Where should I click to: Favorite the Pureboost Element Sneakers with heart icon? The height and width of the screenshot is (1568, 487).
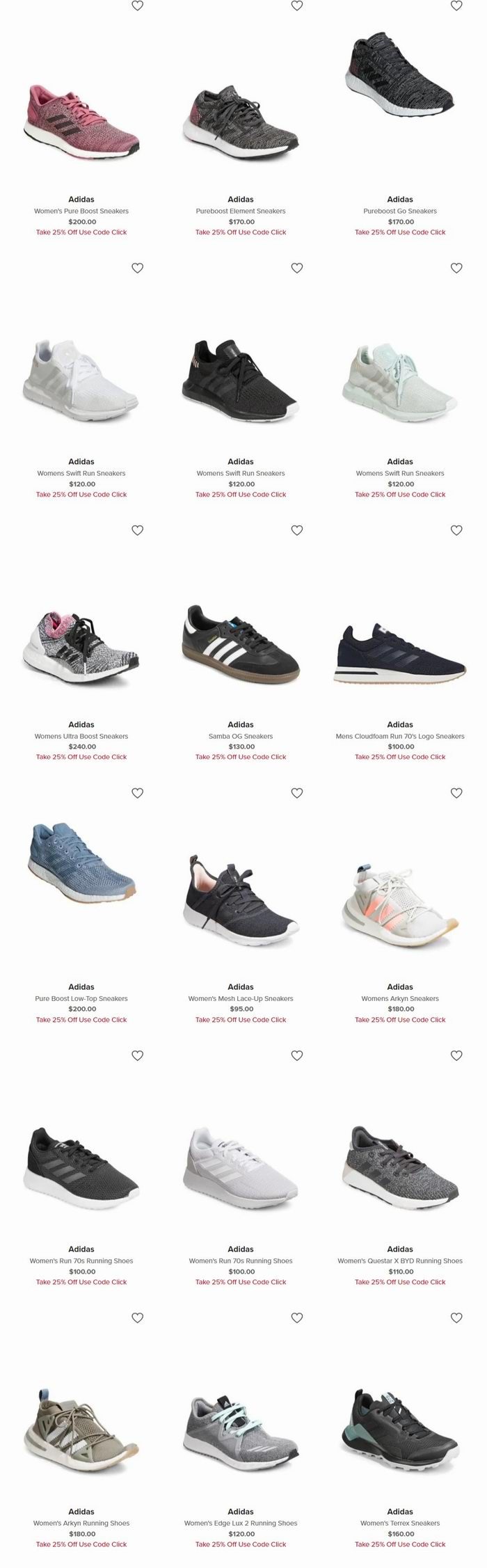pyautogui.click(x=297, y=6)
